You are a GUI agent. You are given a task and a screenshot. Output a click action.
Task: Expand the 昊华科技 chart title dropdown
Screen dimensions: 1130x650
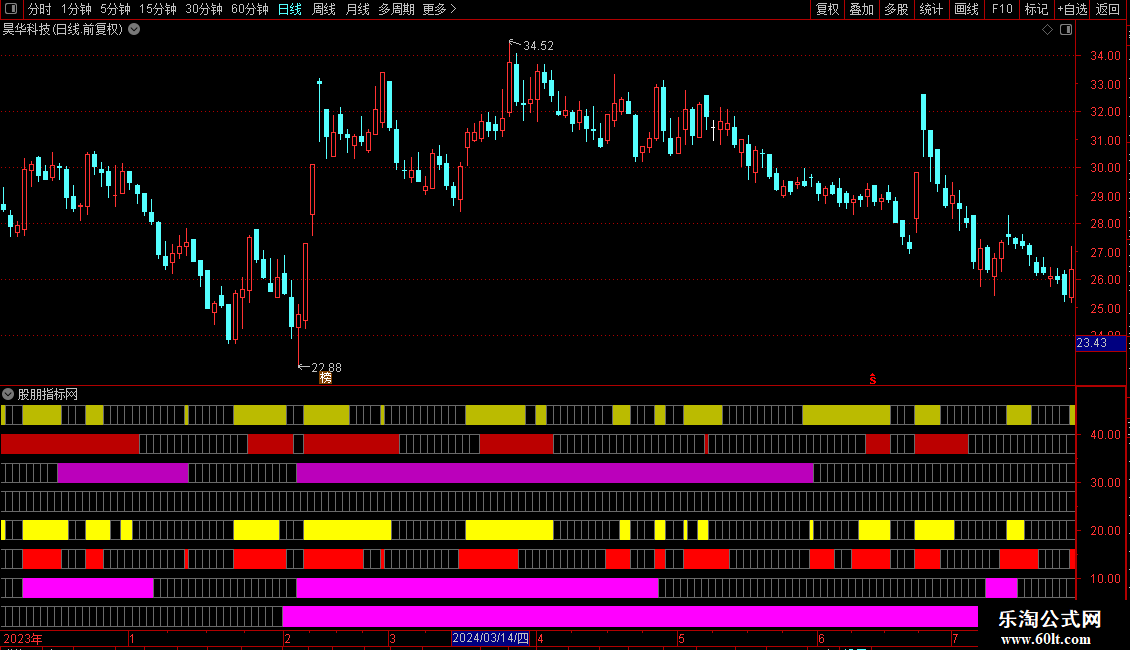click(134, 30)
